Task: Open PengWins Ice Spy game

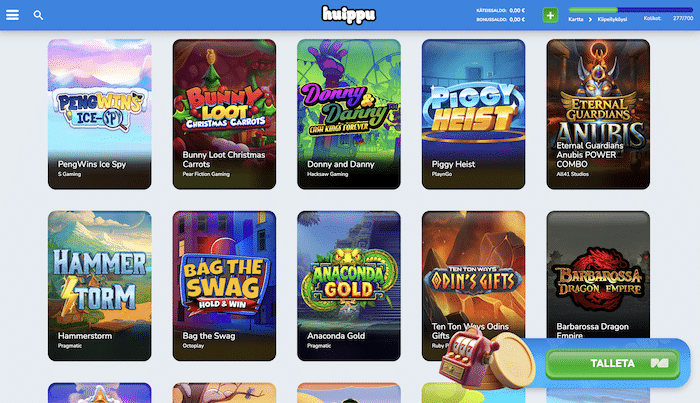Action: tap(100, 114)
